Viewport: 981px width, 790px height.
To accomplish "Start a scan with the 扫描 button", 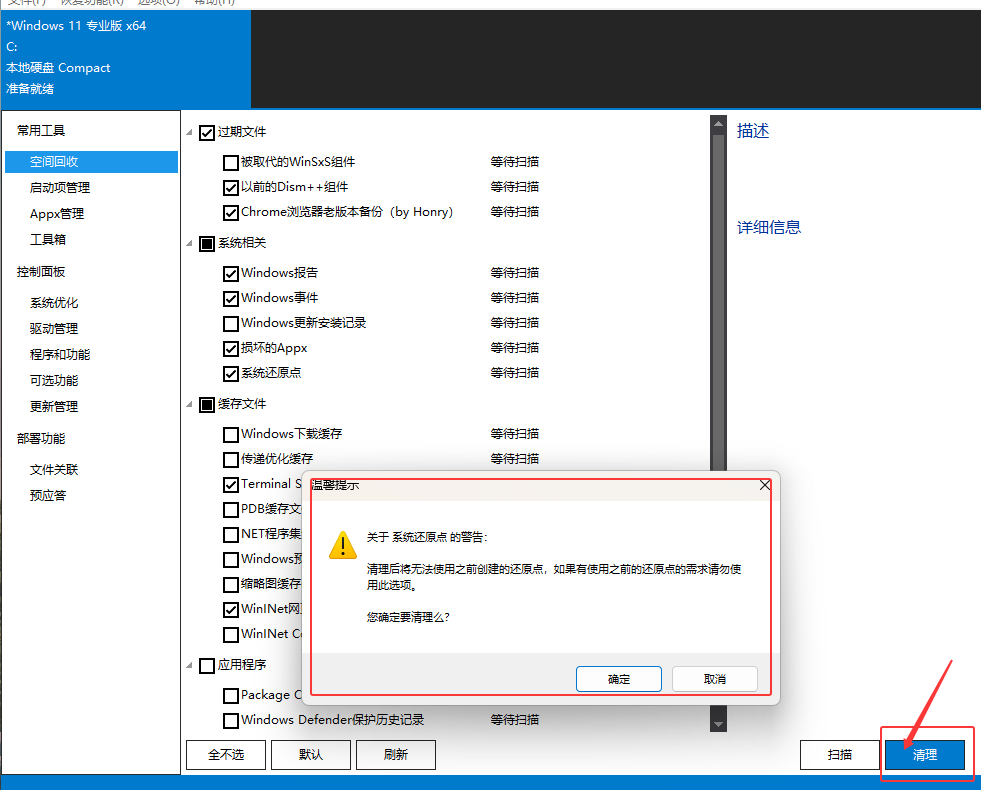I will [x=840, y=755].
